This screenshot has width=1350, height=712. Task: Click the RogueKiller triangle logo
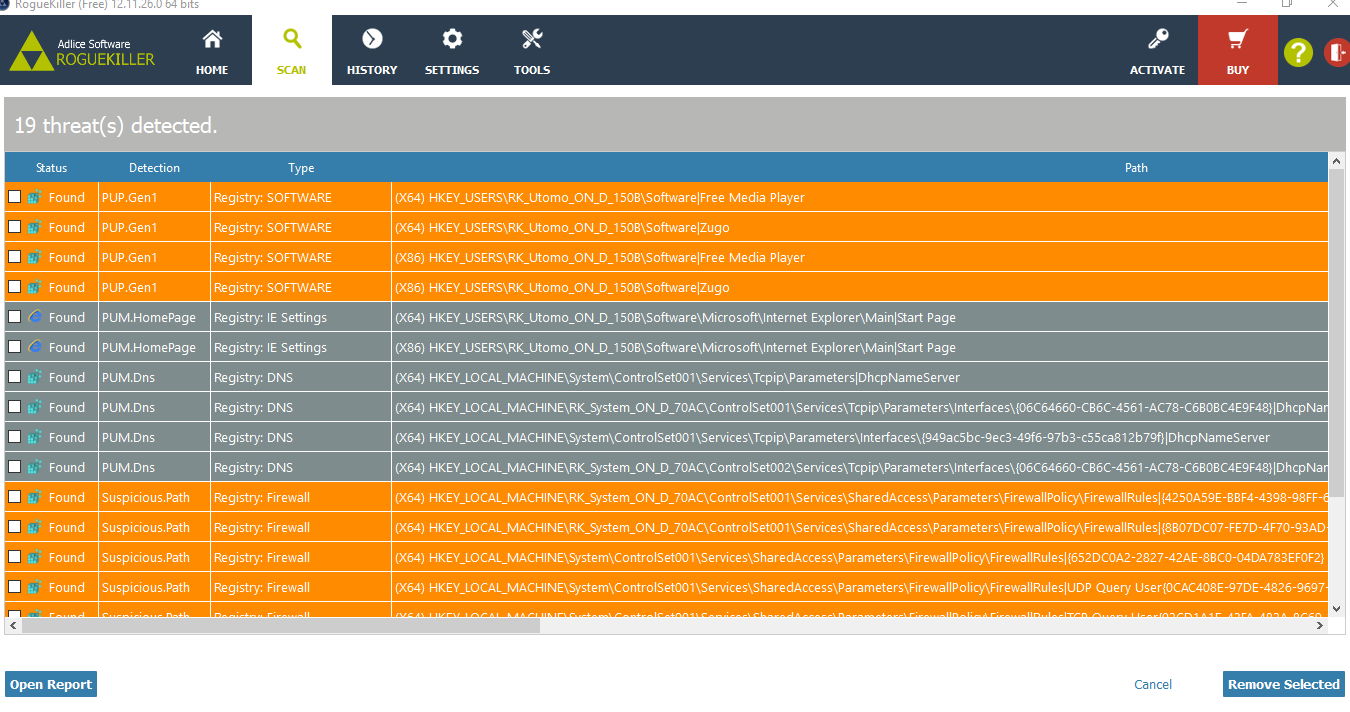(x=32, y=51)
